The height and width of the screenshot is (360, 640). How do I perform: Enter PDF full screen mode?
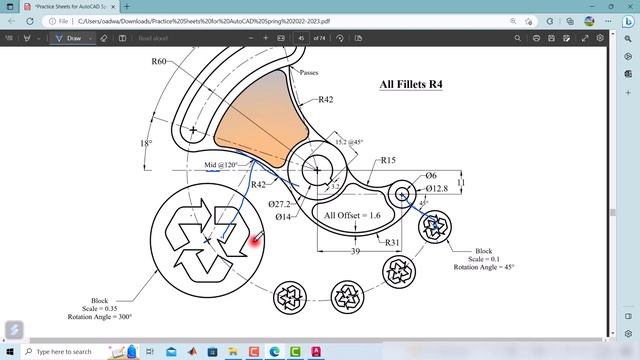pyautogui.click(x=585, y=38)
